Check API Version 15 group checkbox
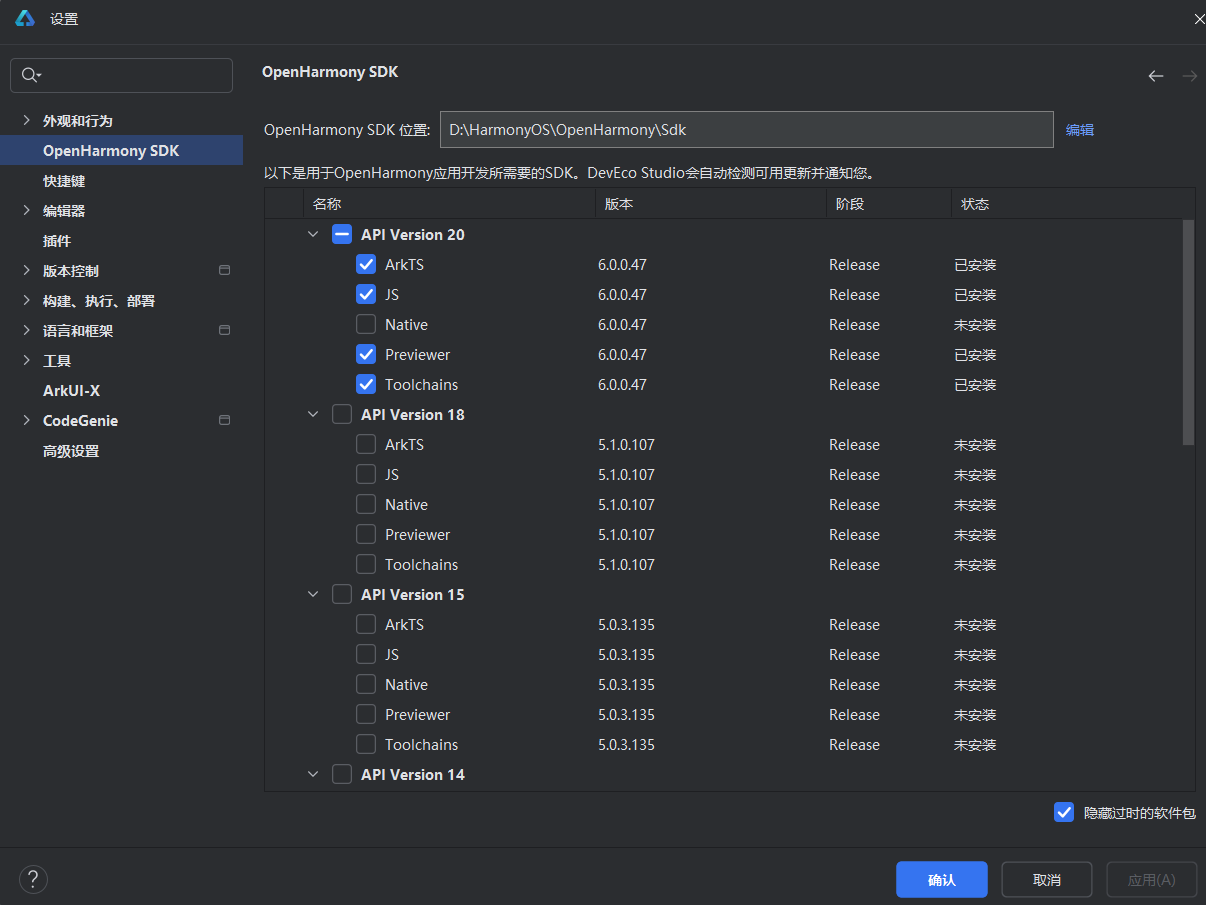The width and height of the screenshot is (1206, 905). pyautogui.click(x=342, y=594)
